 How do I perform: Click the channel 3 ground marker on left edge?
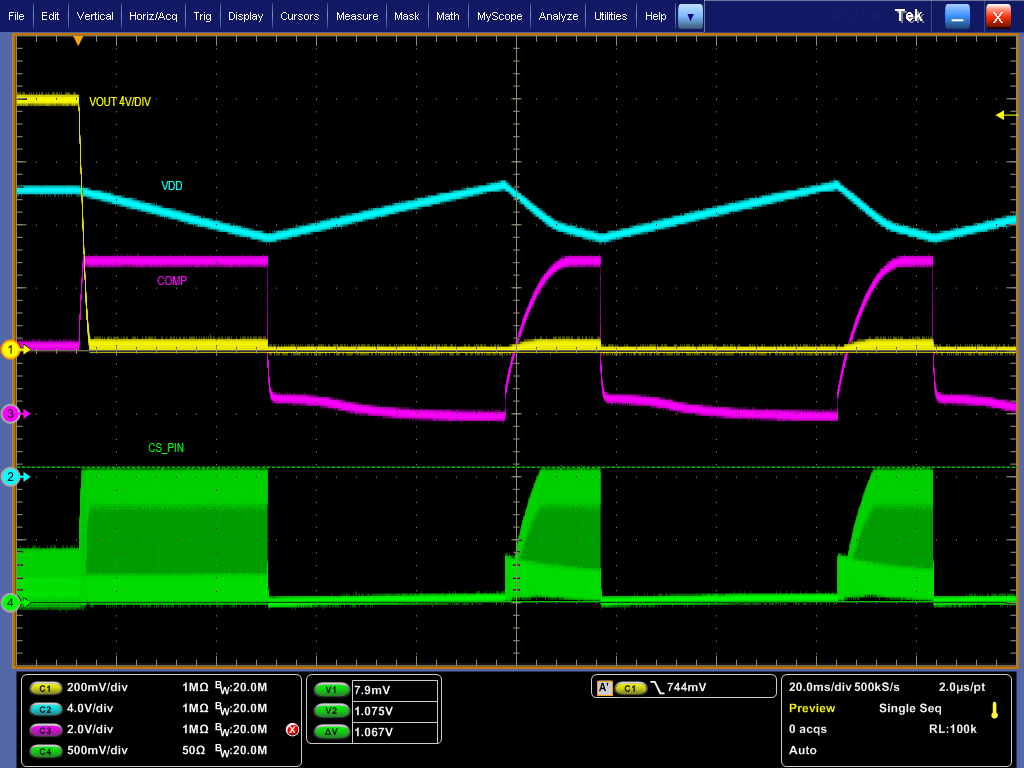click(12, 413)
